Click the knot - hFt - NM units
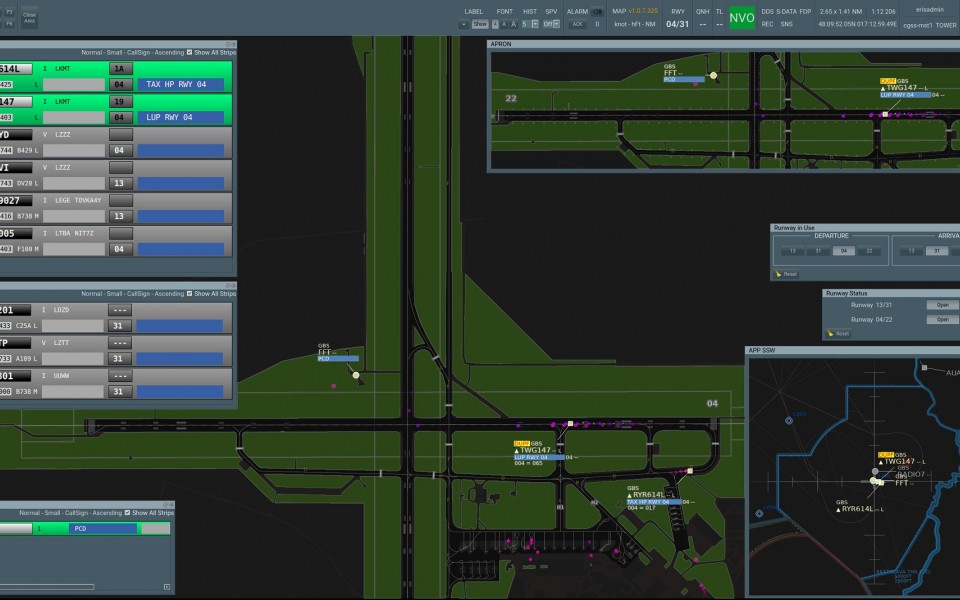Image resolution: width=960 pixels, height=600 pixels. click(635, 24)
